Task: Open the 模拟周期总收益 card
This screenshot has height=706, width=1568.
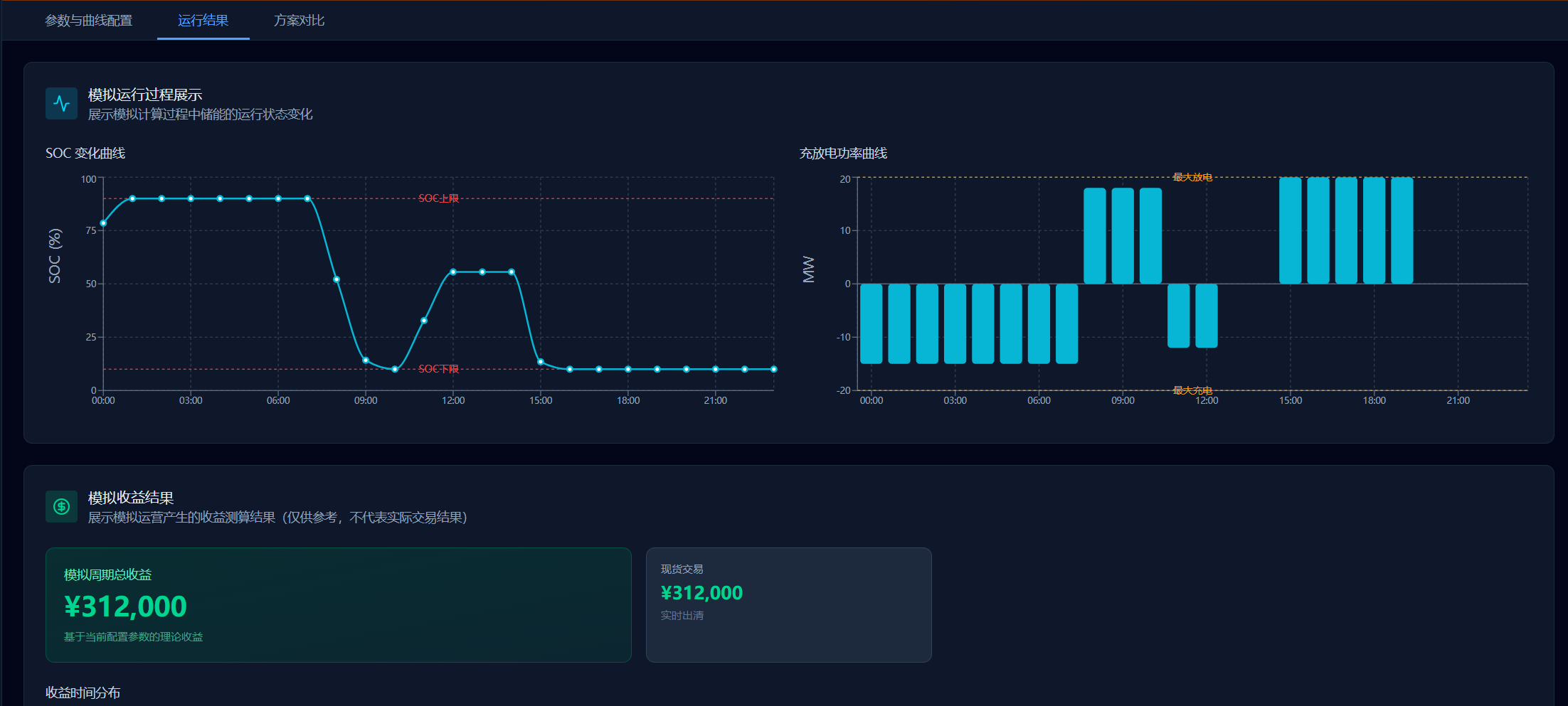Action: (x=339, y=605)
